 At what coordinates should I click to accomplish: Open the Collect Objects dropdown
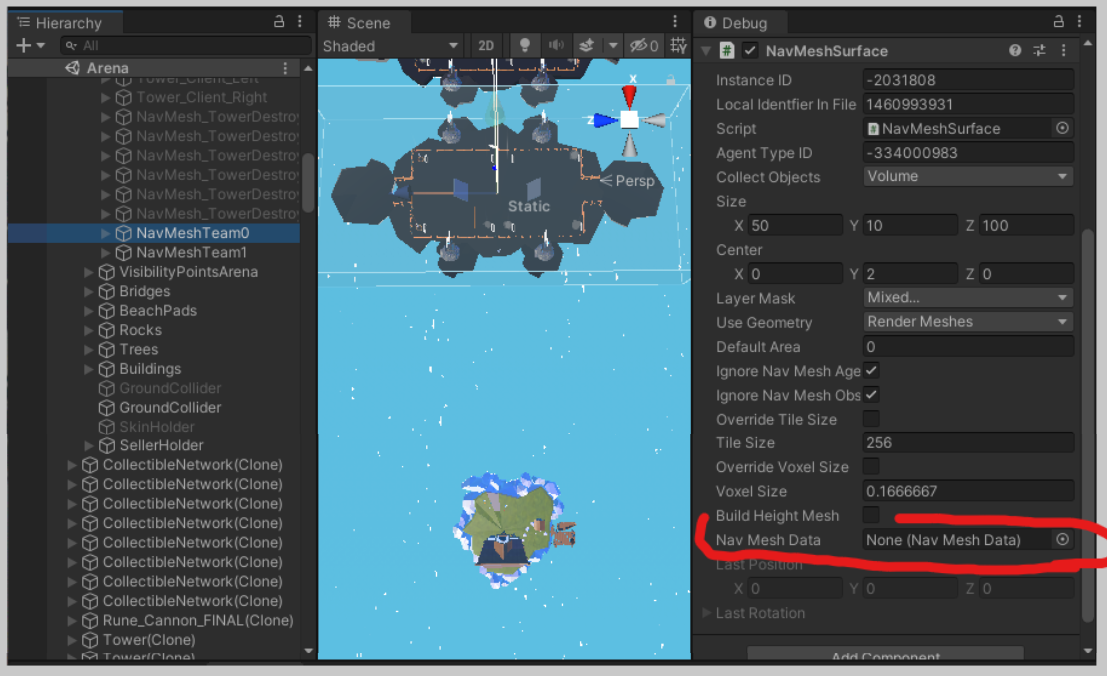point(966,176)
